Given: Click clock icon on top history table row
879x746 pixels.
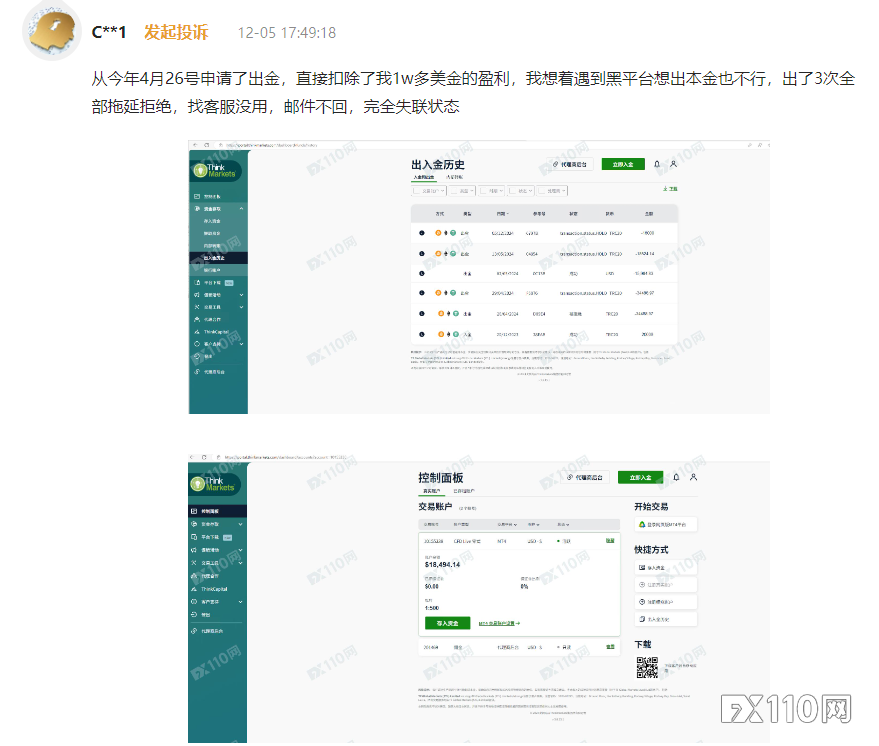Looking at the screenshot, I should (422, 233).
